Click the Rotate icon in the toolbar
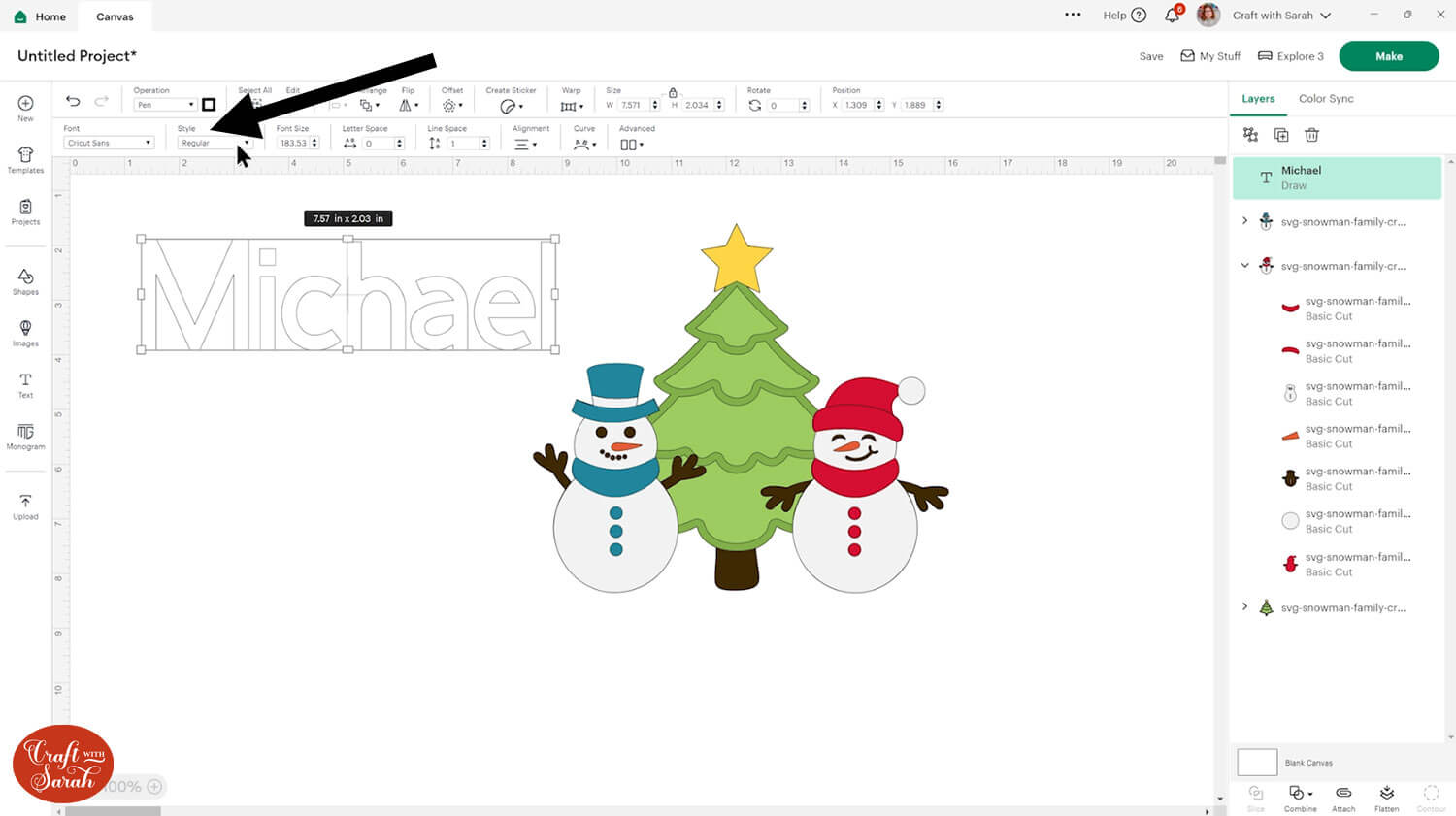The height and width of the screenshot is (816, 1456). pos(754,105)
